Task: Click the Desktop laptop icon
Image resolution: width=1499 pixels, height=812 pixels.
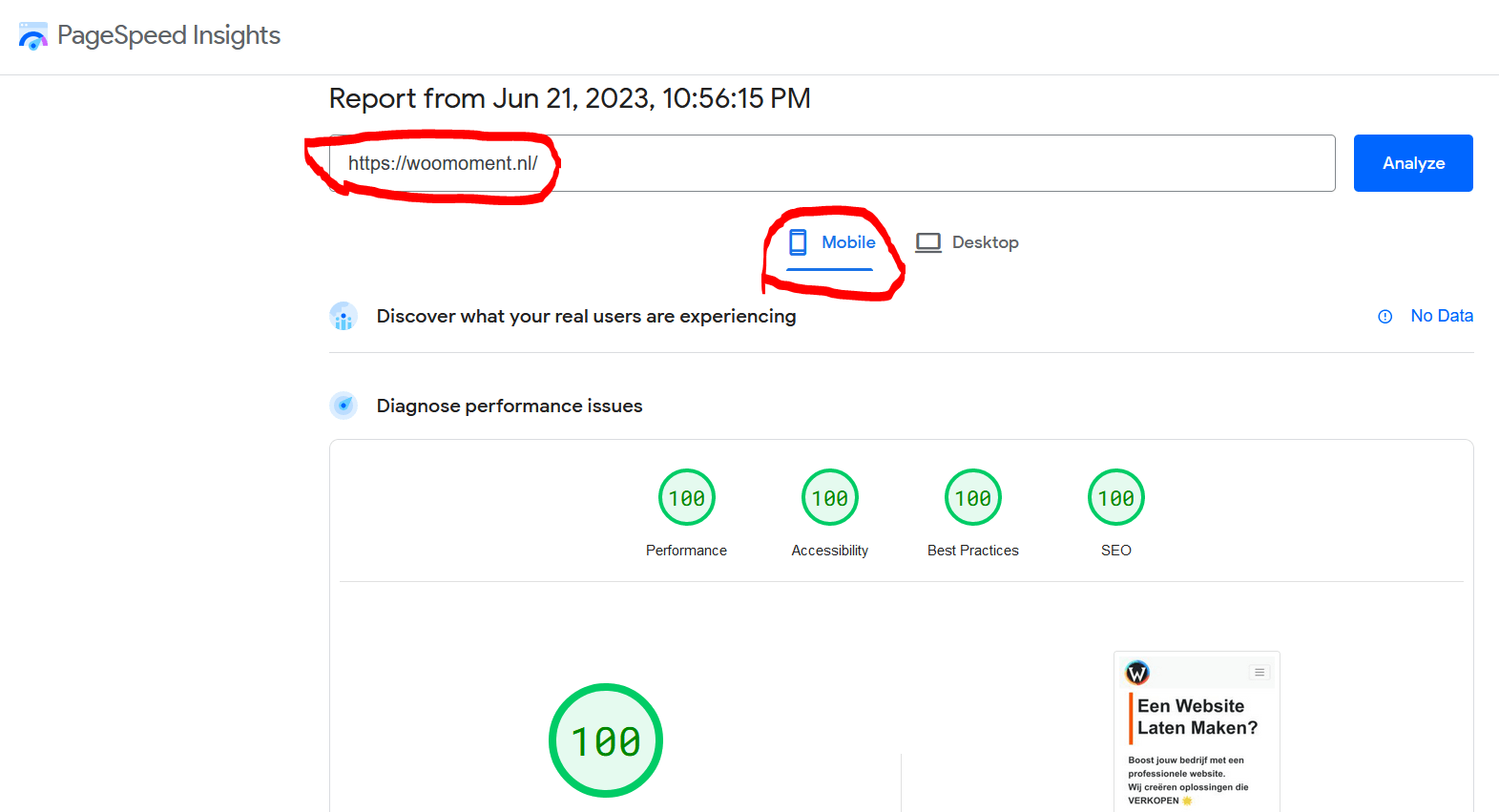Action: (x=928, y=242)
